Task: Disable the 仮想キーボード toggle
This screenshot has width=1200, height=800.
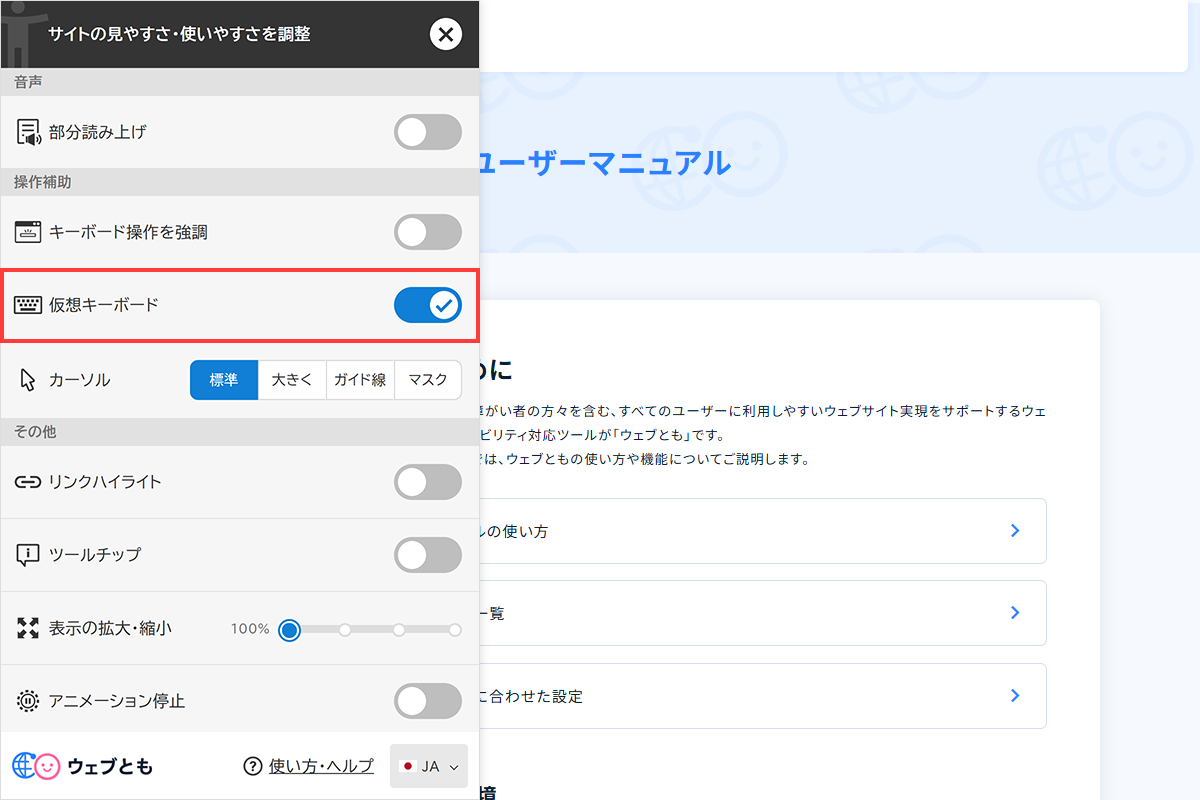Action: coord(428,304)
